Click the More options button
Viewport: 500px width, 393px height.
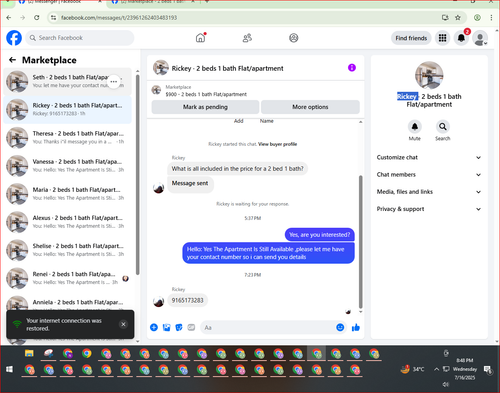pyautogui.click(x=310, y=107)
